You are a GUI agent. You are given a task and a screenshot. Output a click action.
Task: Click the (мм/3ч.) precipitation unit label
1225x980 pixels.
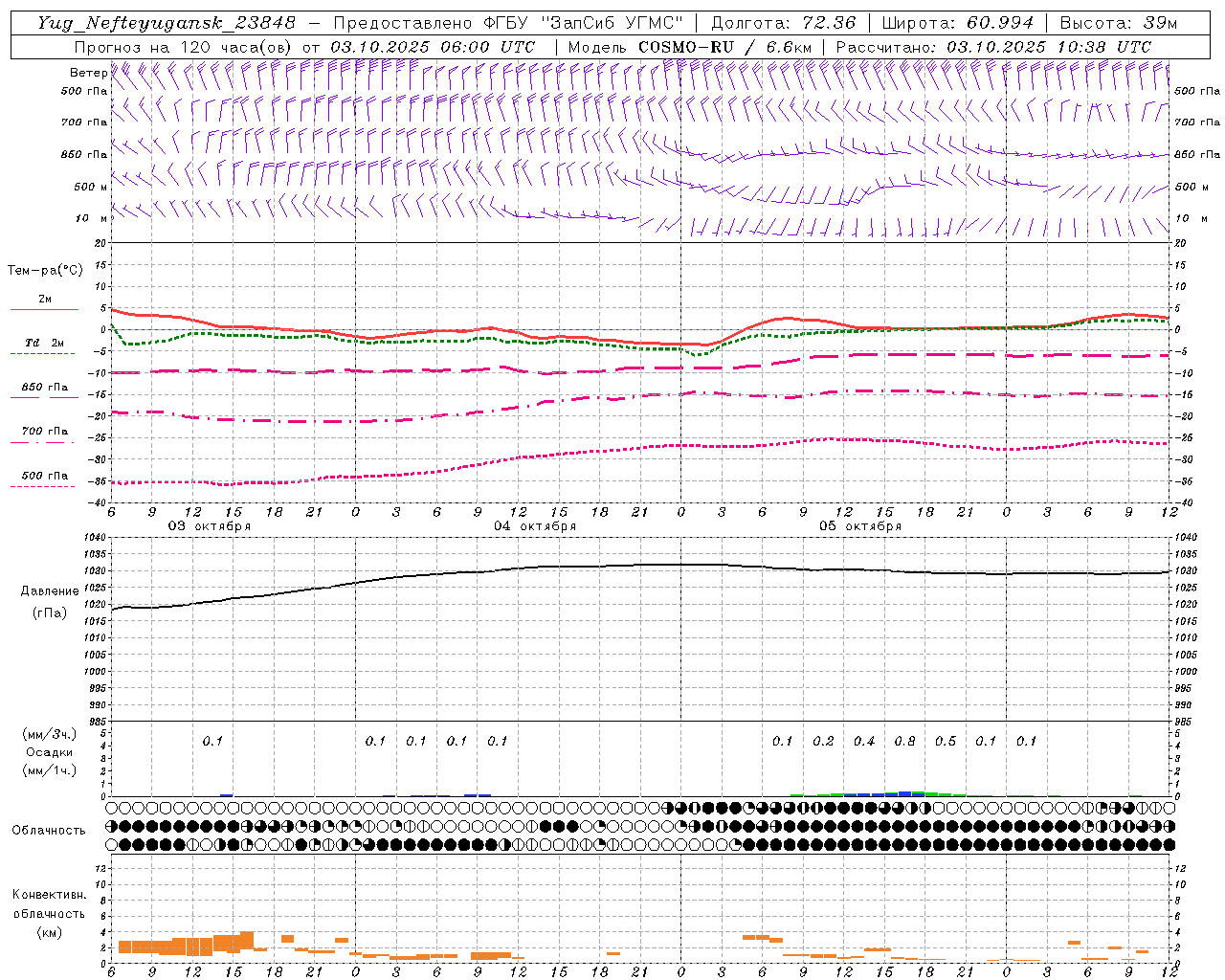(50, 734)
